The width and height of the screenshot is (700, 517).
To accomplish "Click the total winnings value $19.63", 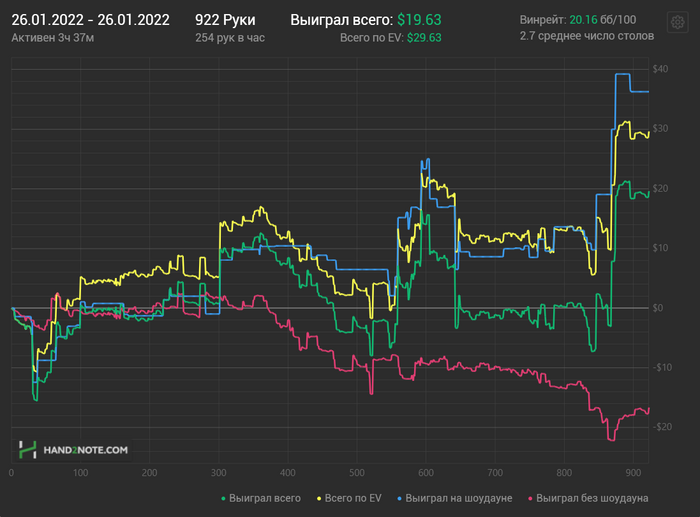I will 419,20.
